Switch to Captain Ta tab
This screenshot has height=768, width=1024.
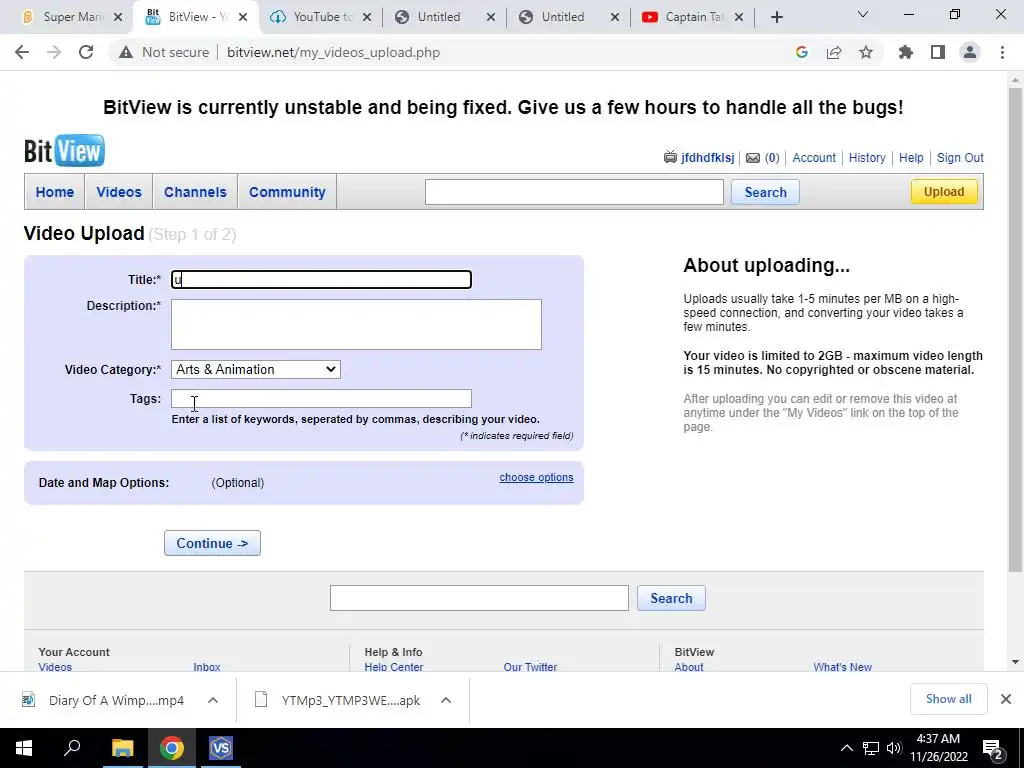(x=692, y=17)
